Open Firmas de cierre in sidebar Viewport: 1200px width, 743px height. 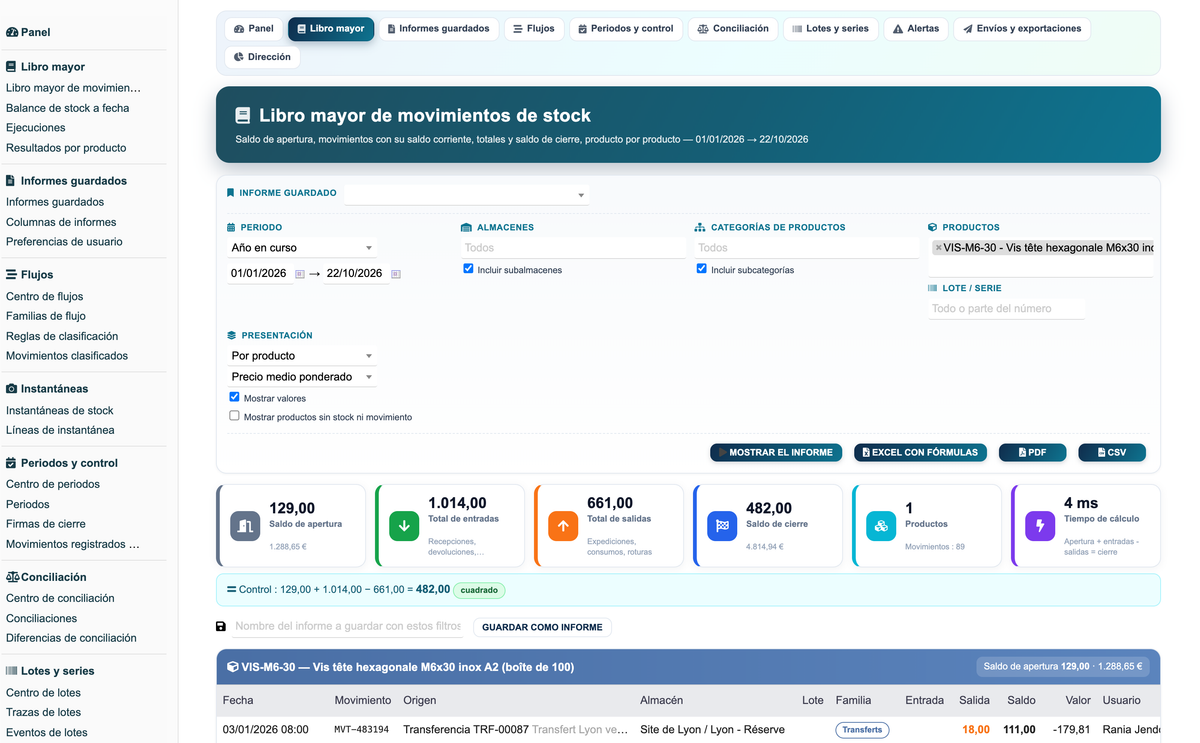[46, 524]
